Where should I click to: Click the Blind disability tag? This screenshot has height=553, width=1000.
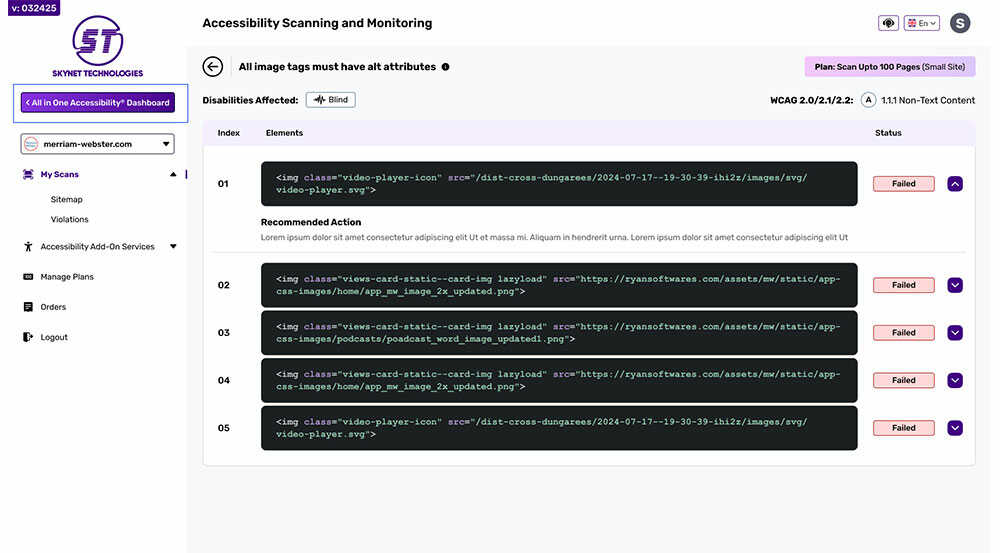point(330,100)
